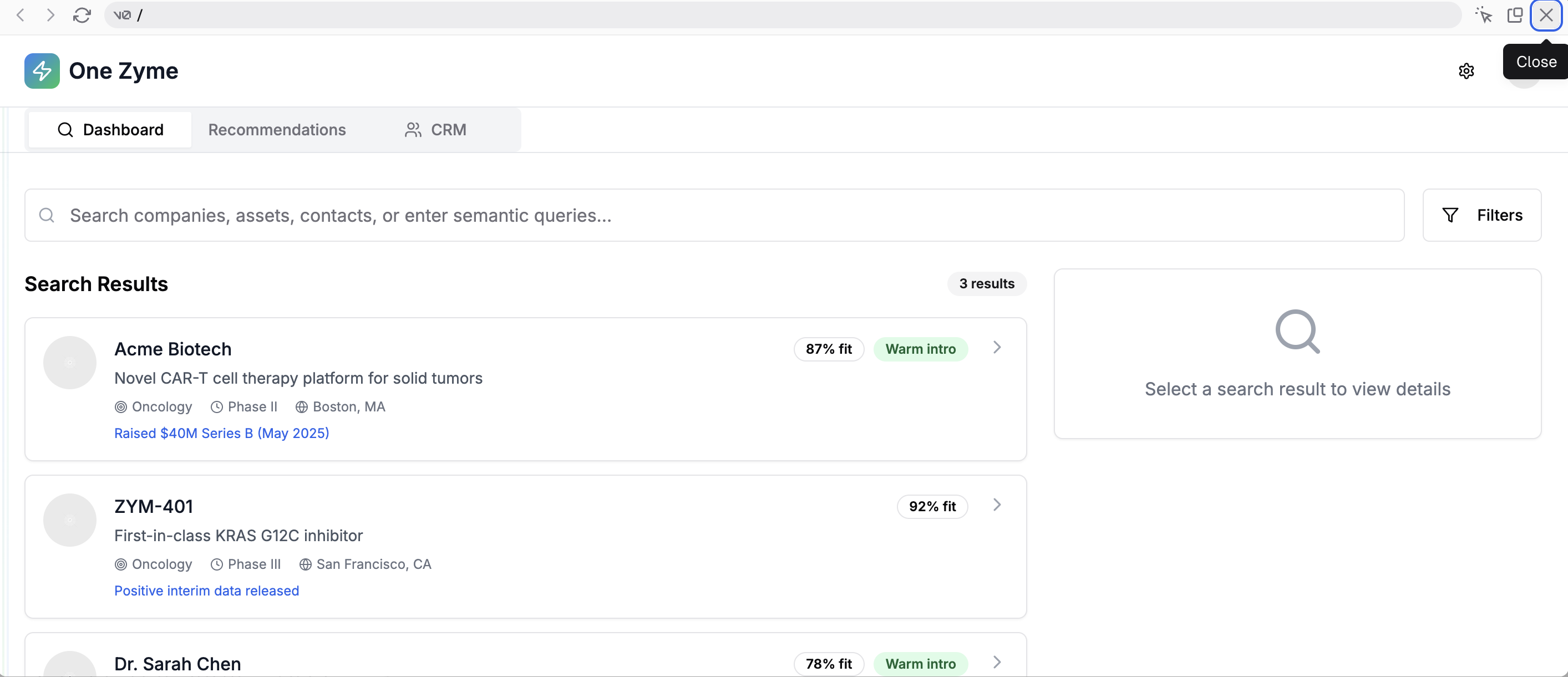Click the San Francisco, CA globe icon
This screenshot has width=1568, height=677.
(305, 564)
